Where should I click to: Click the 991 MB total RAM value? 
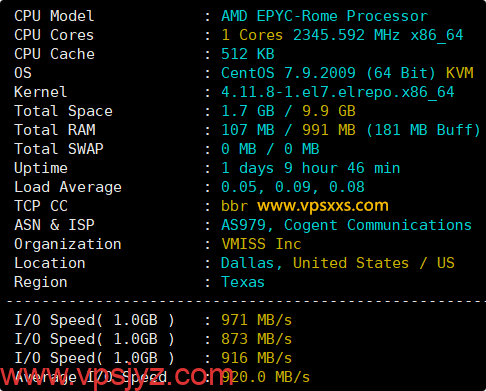pyautogui.click(x=329, y=130)
